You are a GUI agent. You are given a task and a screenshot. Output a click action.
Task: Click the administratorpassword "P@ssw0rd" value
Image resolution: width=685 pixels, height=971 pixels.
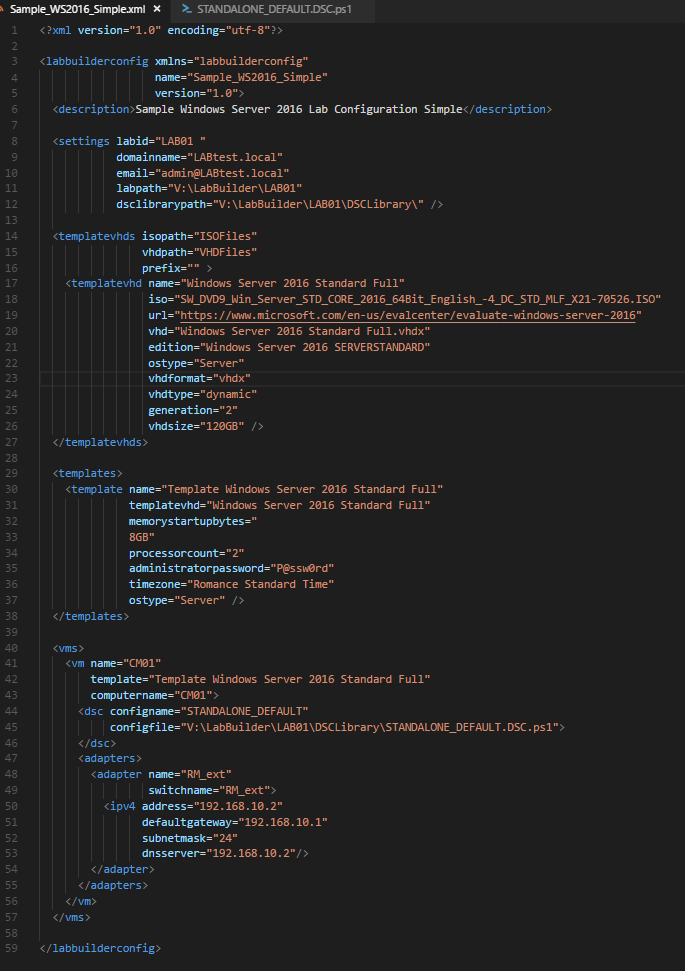[x=302, y=568]
